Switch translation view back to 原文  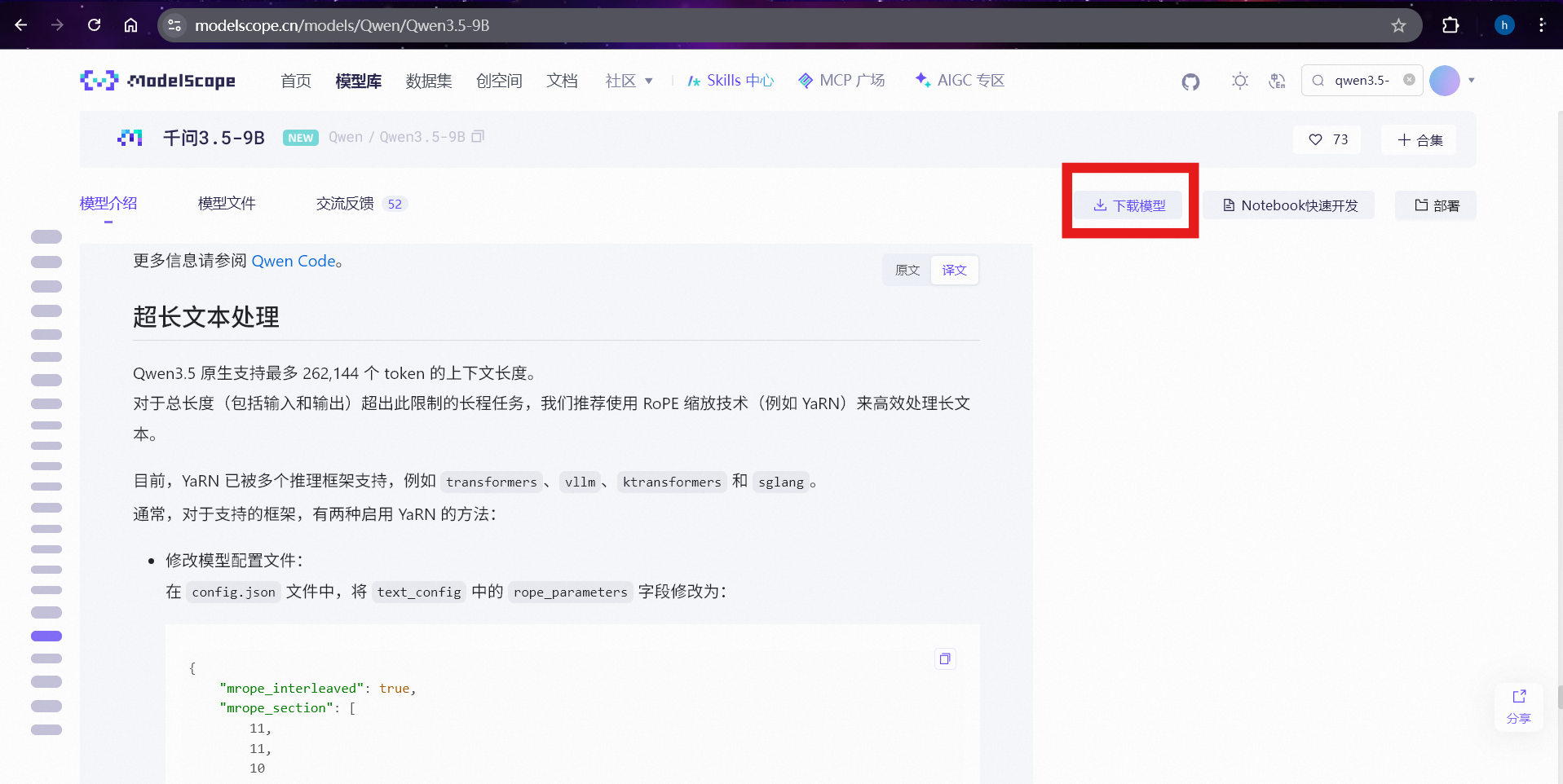906,270
